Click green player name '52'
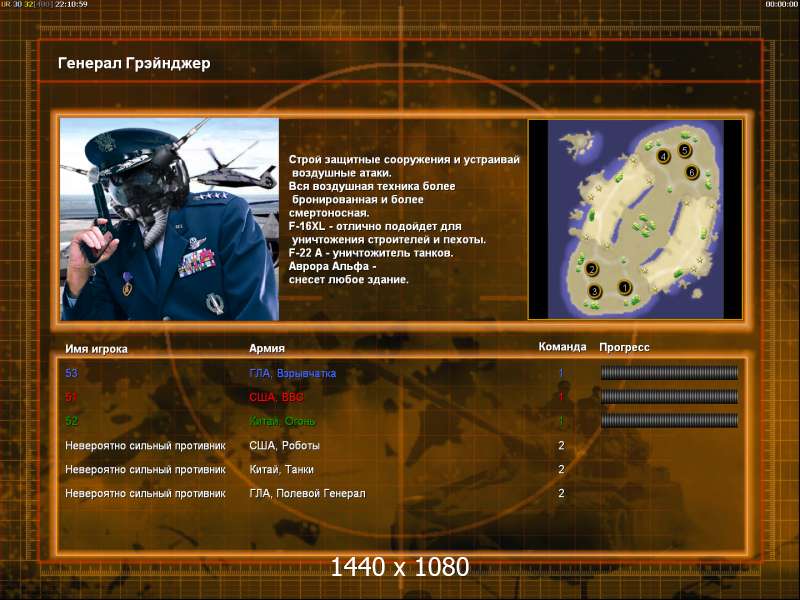 pos(71,421)
